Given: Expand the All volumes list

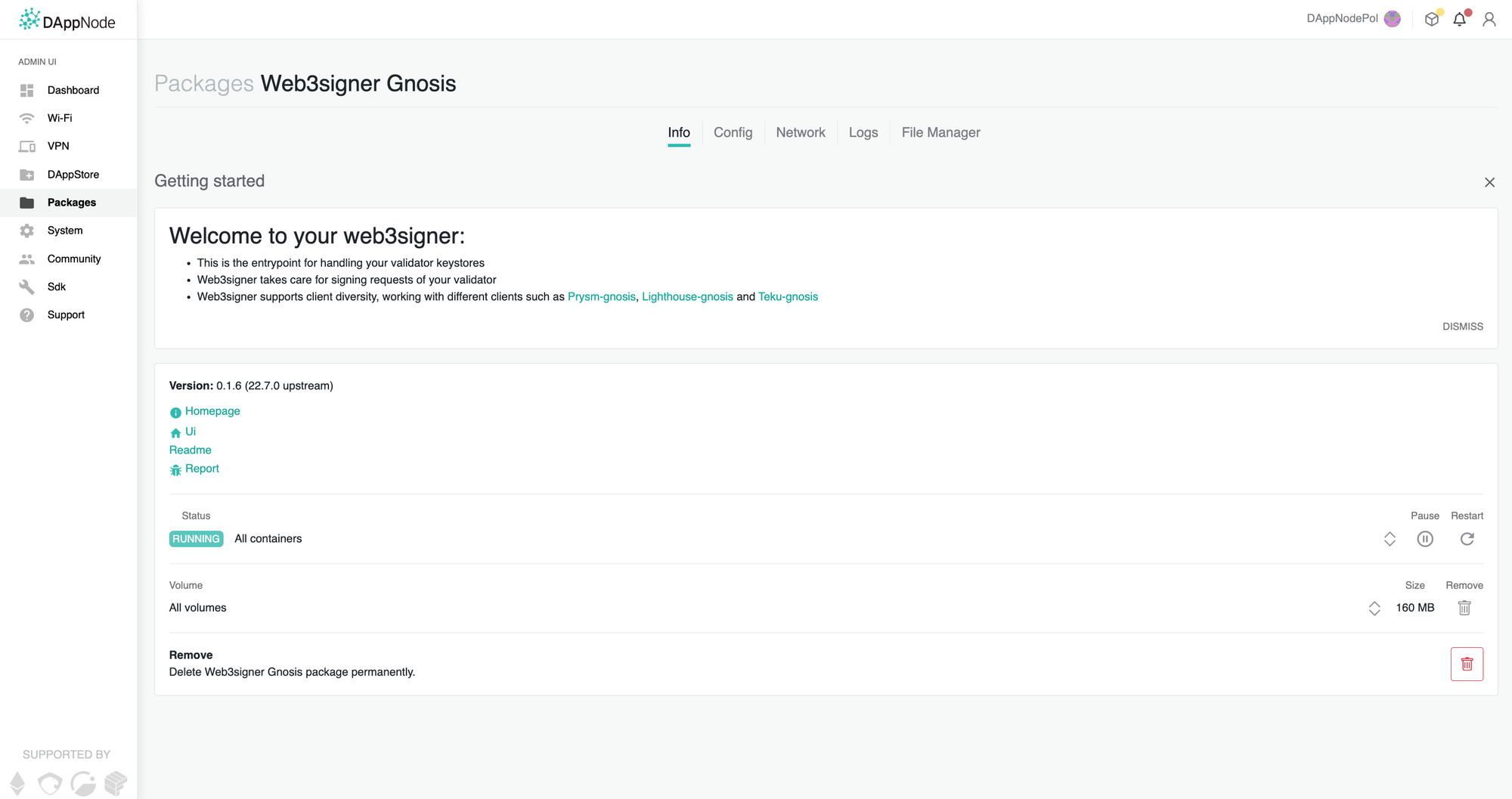Looking at the screenshot, I should pos(1374,608).
